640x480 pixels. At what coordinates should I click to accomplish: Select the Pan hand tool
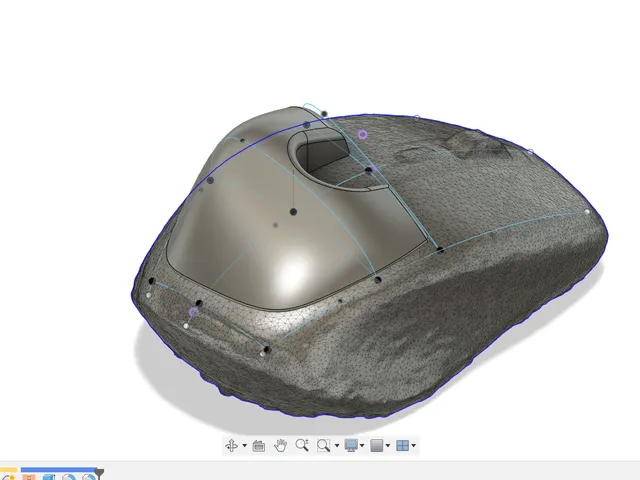pos(280,445)
